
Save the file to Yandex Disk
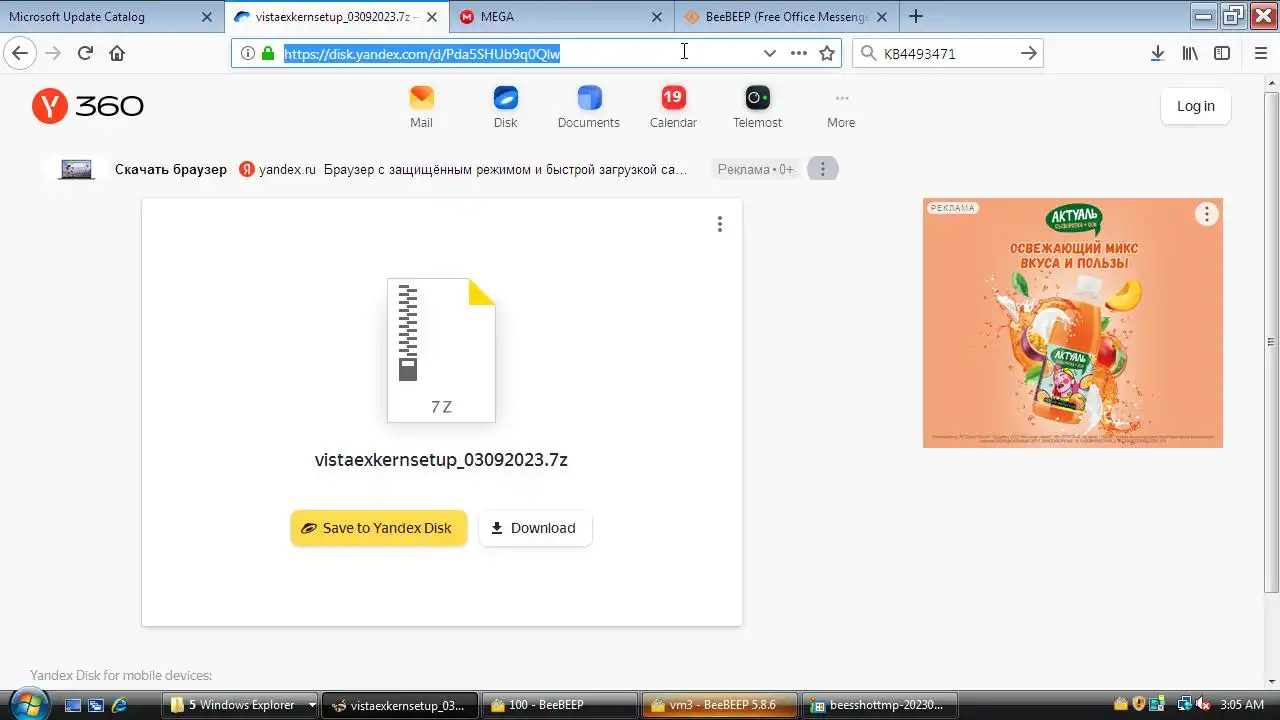pos(378,528)
